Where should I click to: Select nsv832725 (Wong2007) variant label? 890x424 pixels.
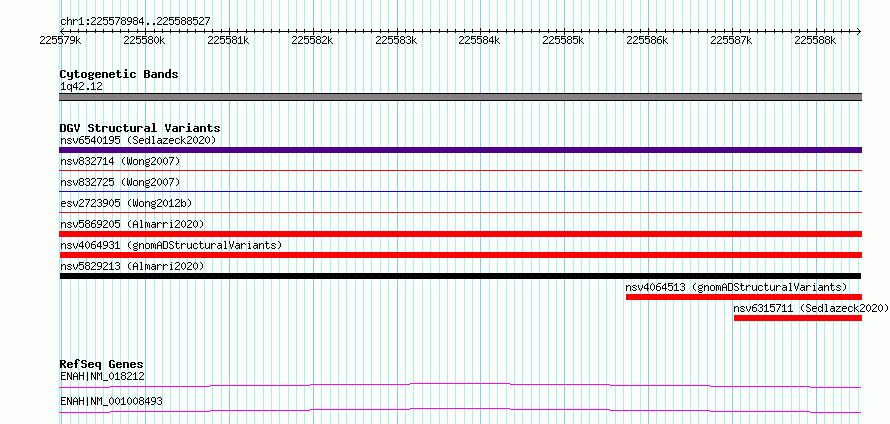(x=120, y=182)
